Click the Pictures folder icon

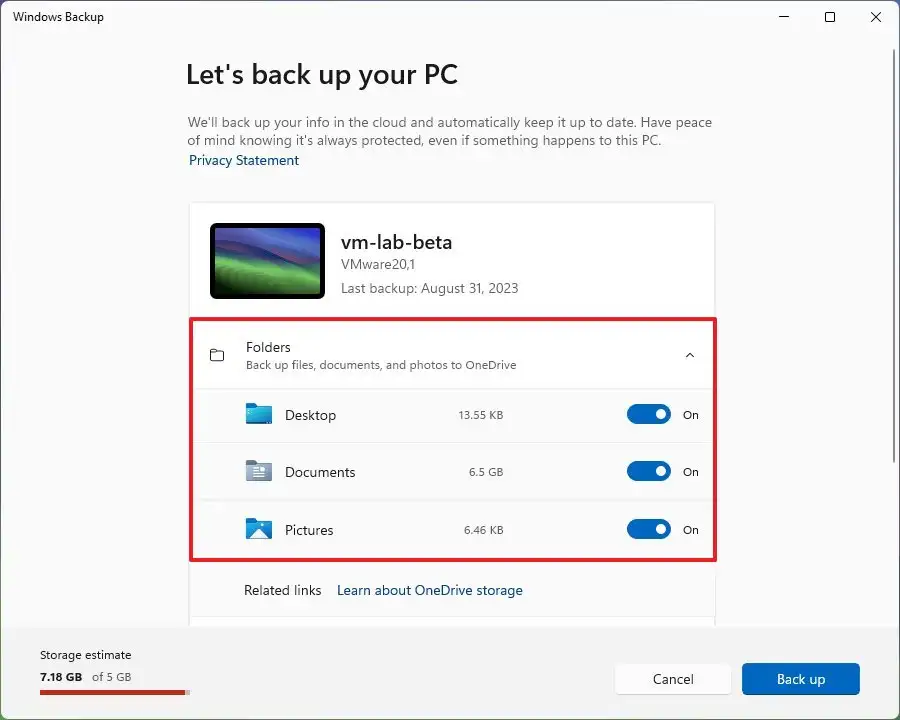(x=259, y=528)
